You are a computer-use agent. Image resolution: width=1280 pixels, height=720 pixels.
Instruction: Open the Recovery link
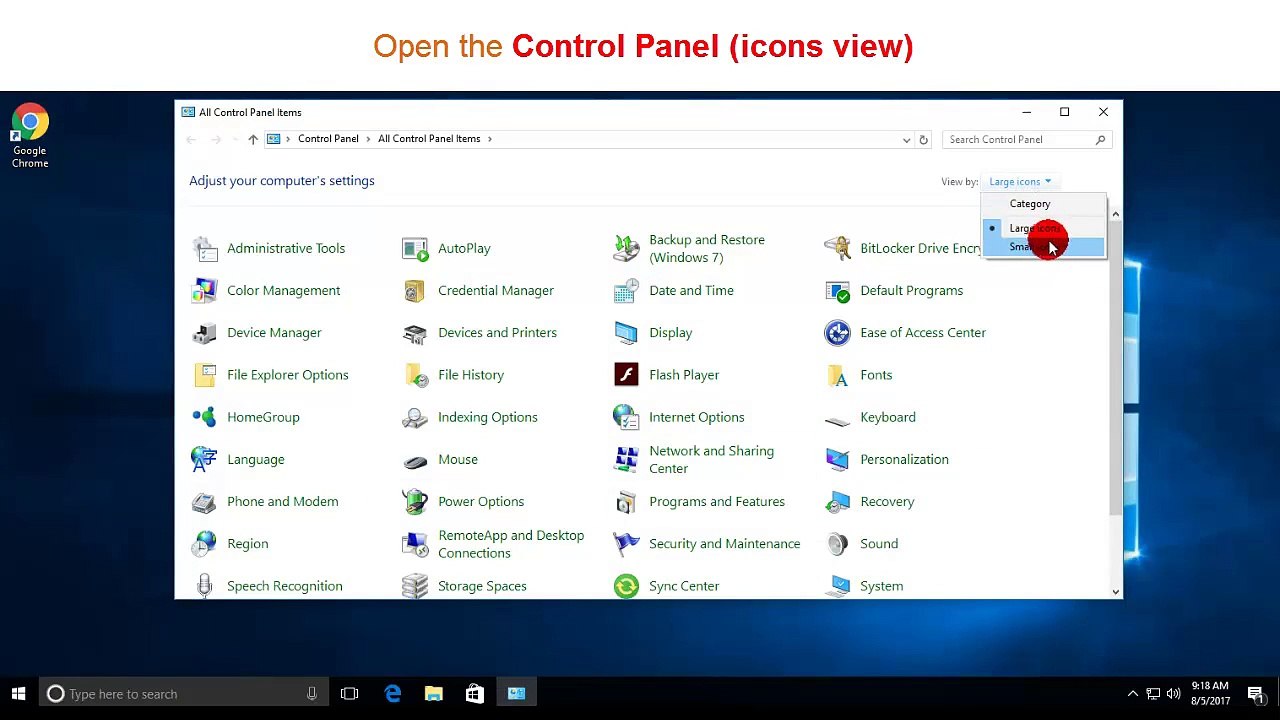(x=887, y=501)
